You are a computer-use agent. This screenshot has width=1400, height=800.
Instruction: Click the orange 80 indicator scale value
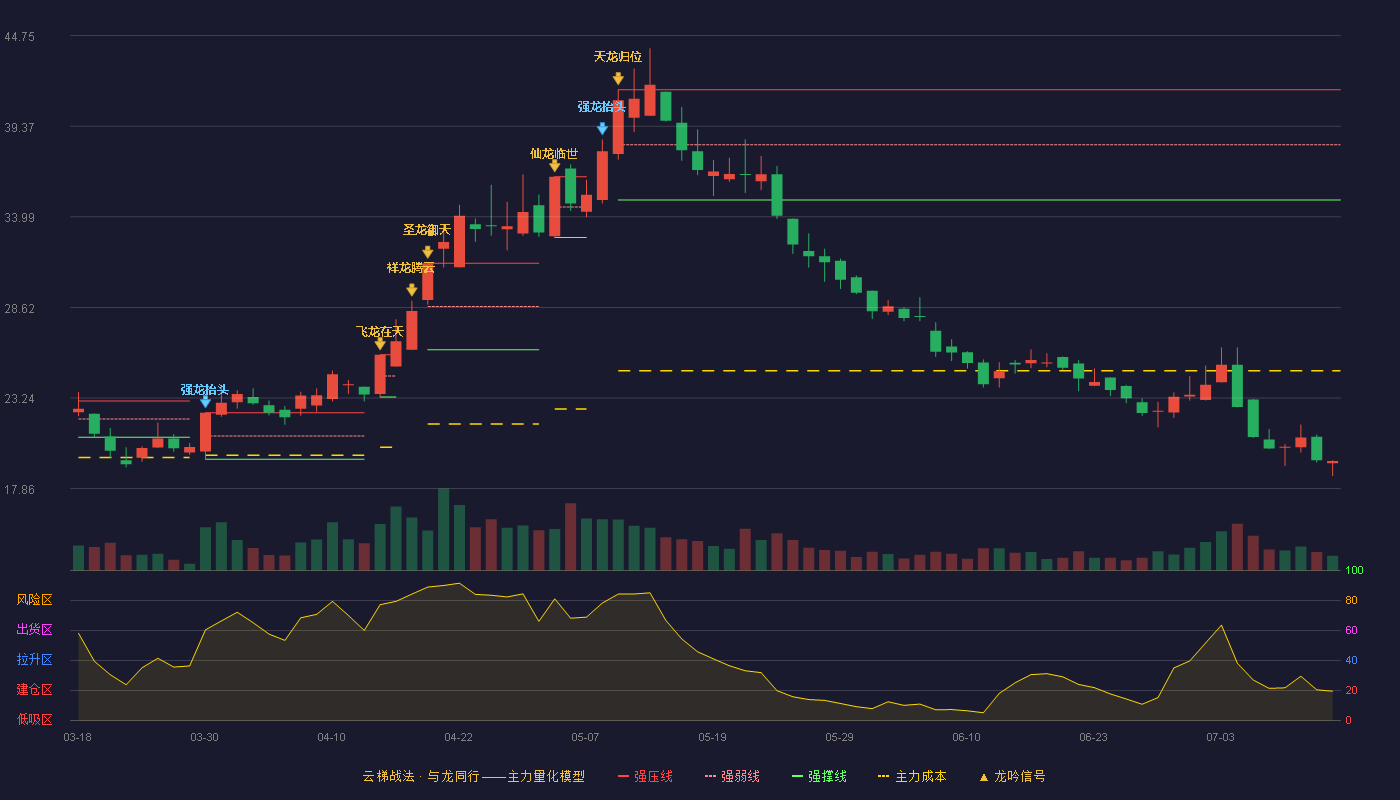(1351, 601)
